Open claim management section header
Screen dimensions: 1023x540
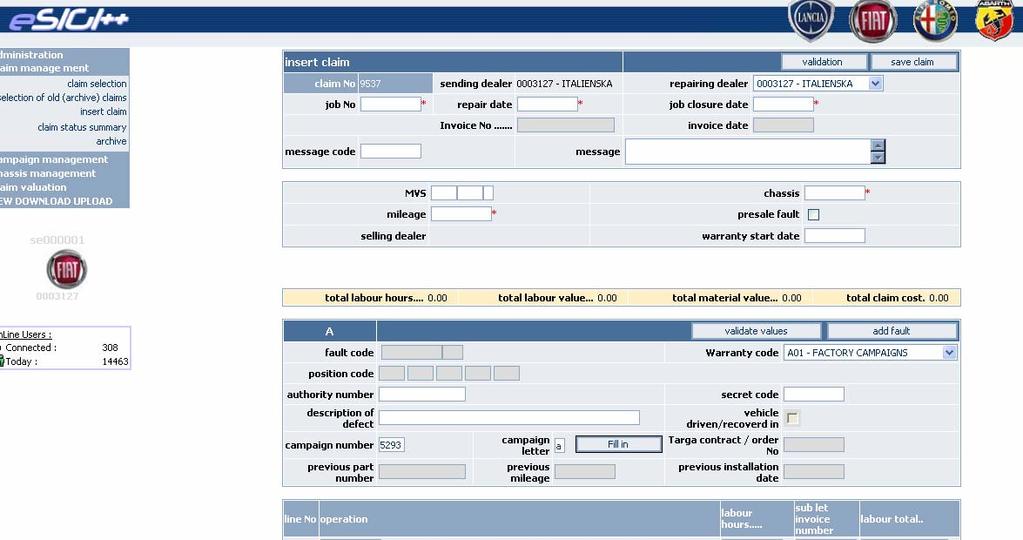point(44,68)
